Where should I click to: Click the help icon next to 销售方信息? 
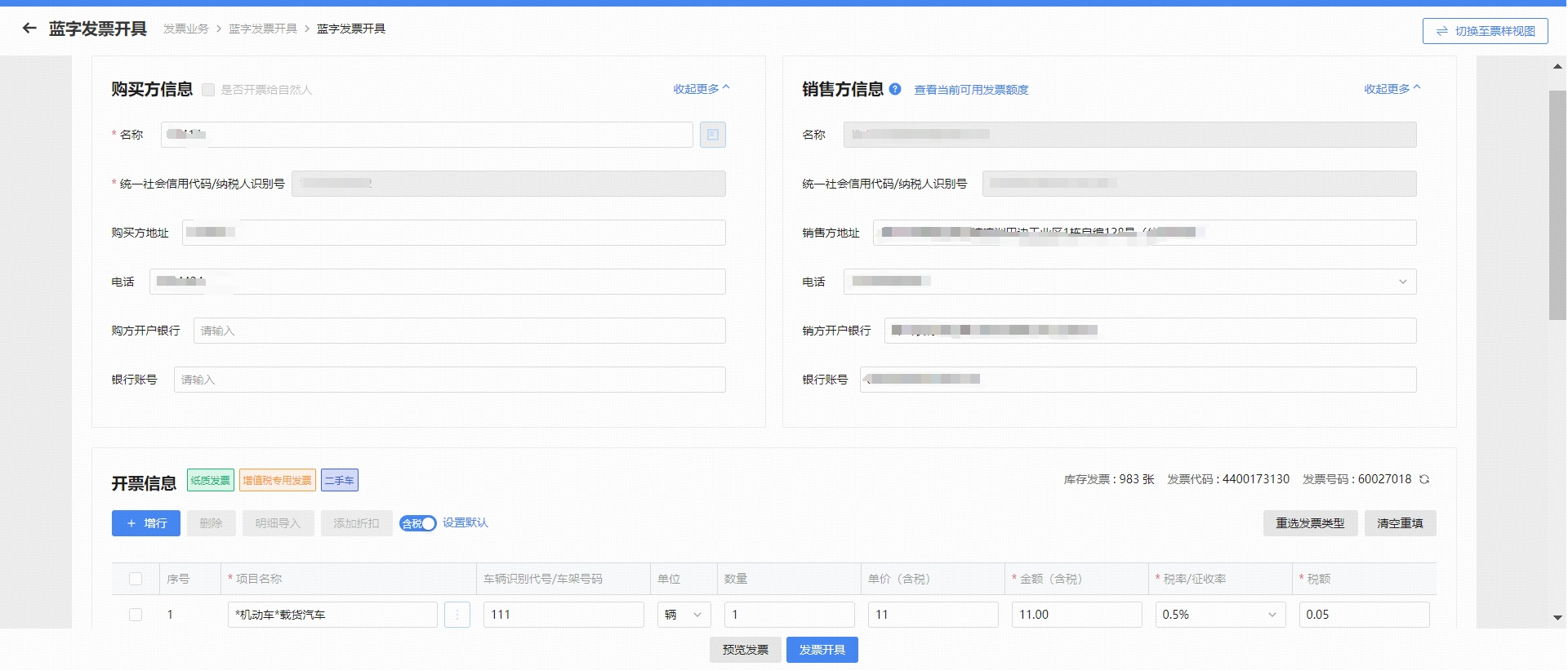point(895,89)
